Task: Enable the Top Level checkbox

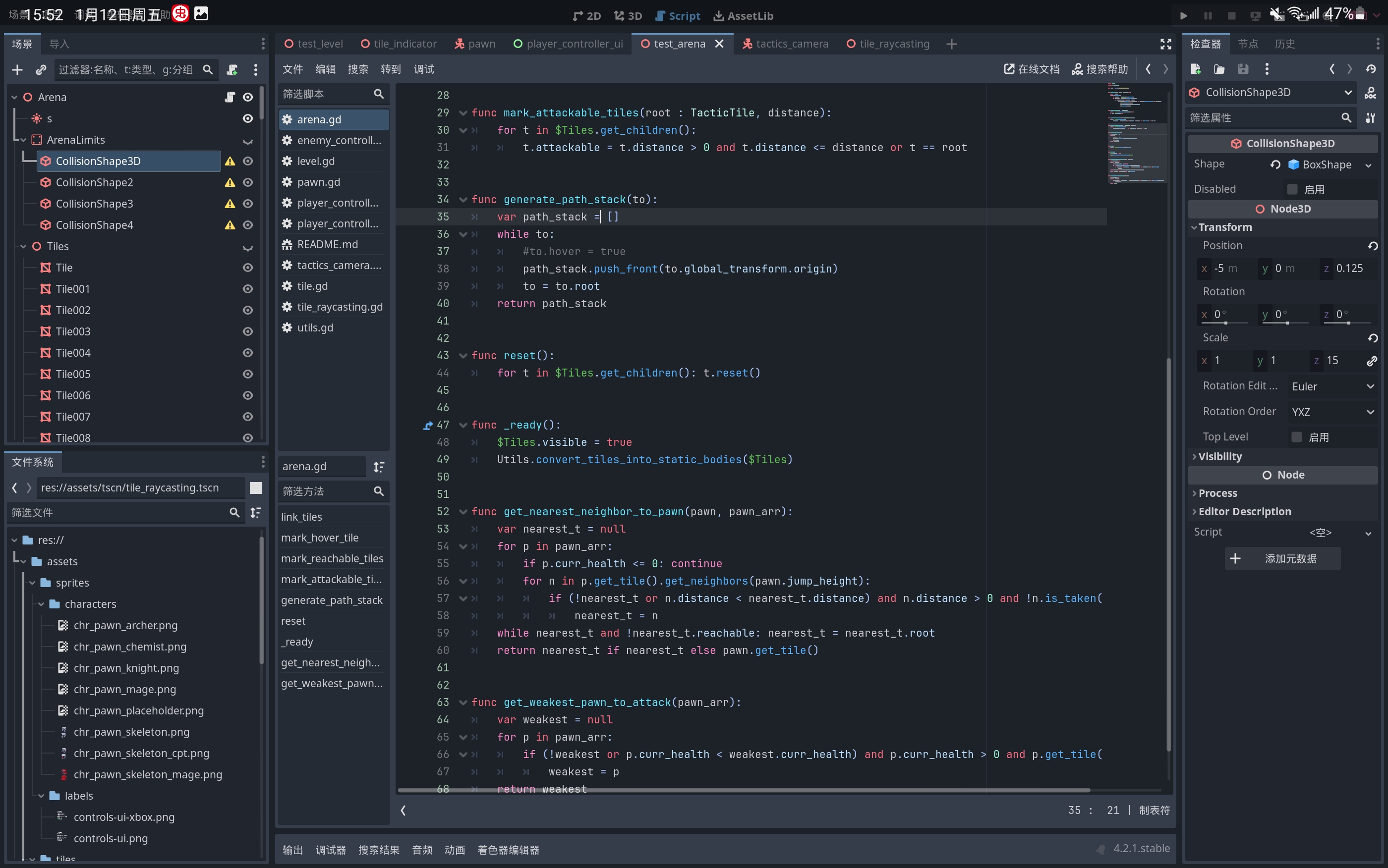Action: [x=1296, y=437]
